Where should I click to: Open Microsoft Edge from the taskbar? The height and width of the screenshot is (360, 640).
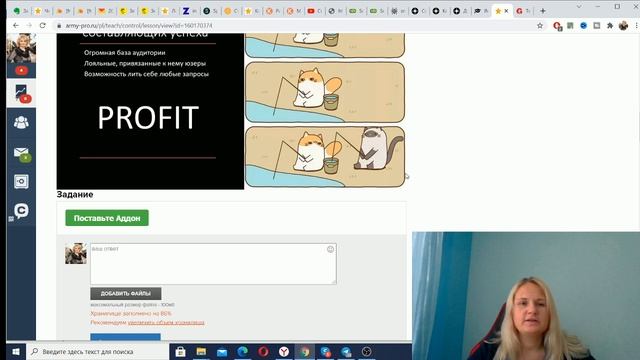242,351
